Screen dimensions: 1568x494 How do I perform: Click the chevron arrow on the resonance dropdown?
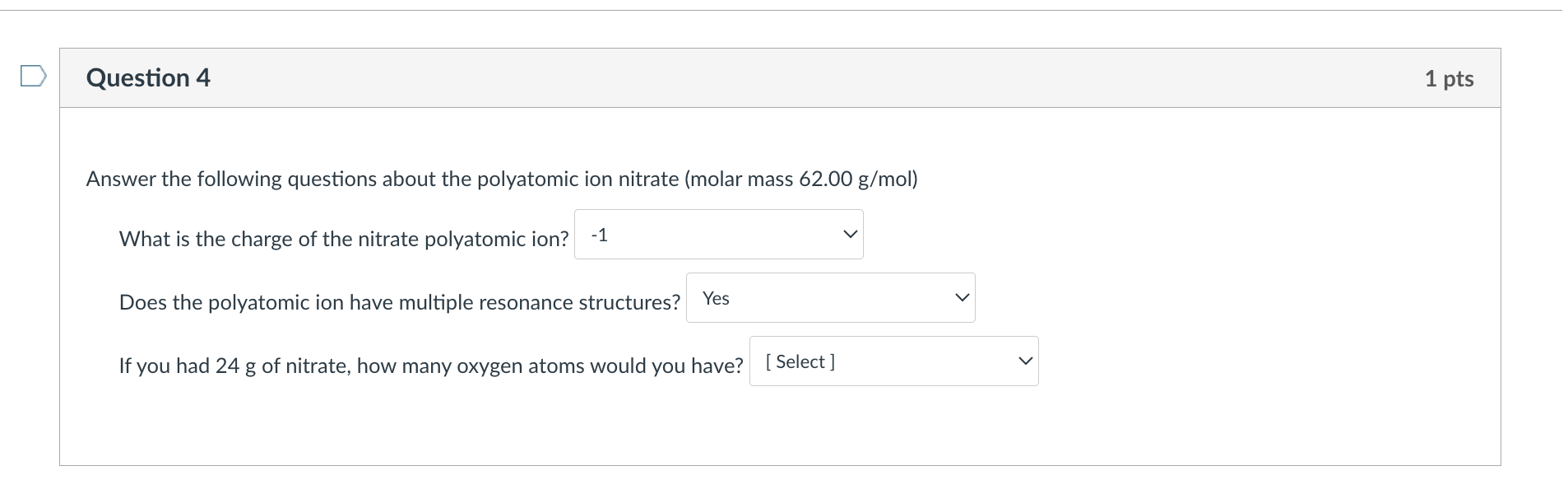[x=962, y=298]
